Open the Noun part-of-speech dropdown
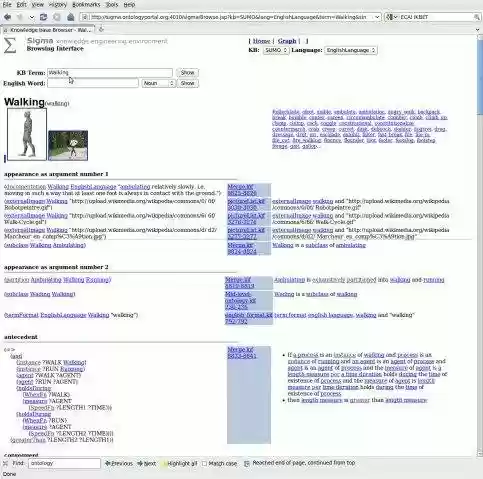This screenshot has width=483, height=479. (158, 83)
